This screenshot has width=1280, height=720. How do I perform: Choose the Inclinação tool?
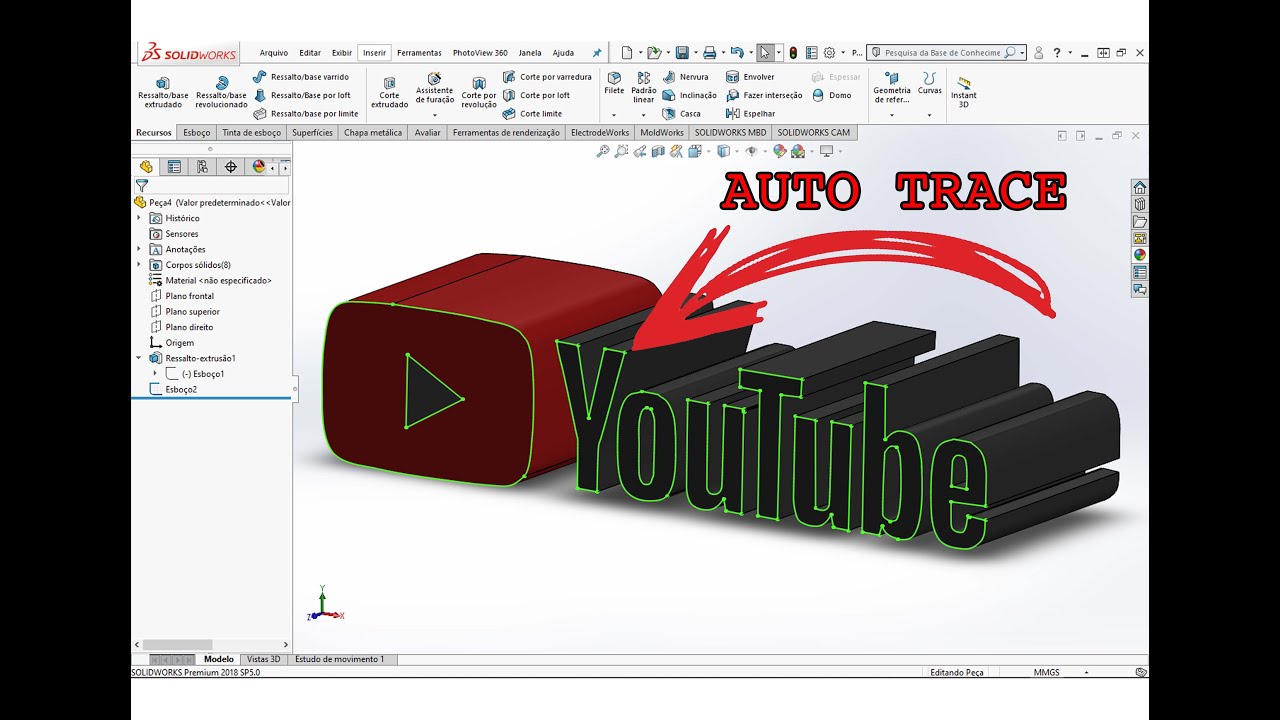tap(690, 95)
